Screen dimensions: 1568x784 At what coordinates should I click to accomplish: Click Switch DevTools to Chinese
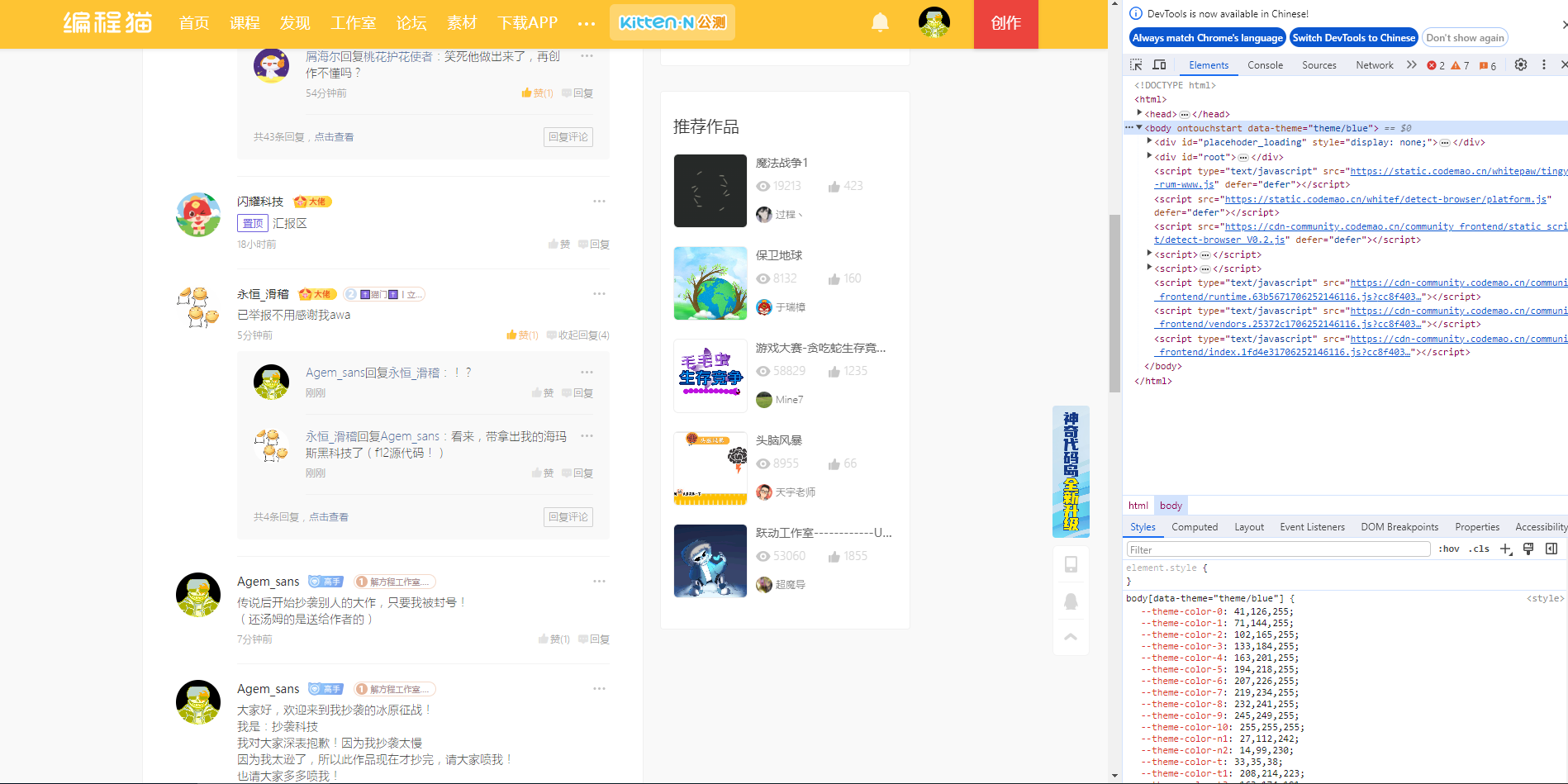1354,38
